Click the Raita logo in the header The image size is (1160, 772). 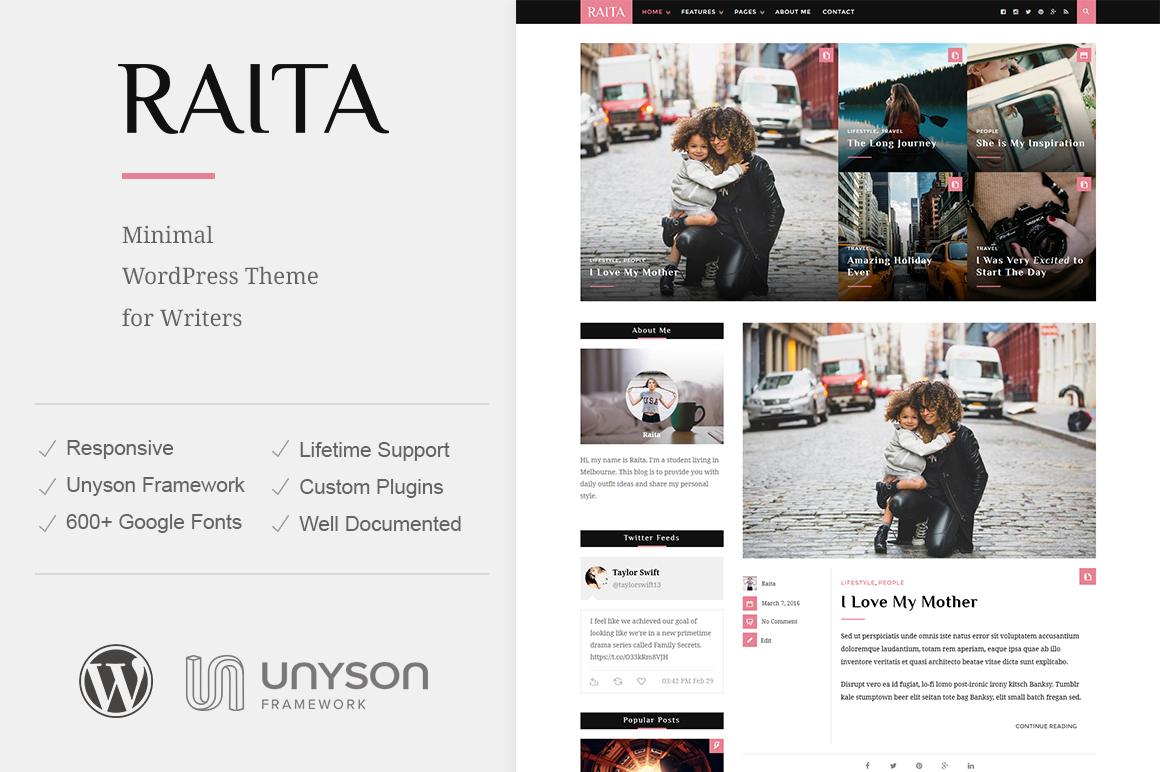606,12
